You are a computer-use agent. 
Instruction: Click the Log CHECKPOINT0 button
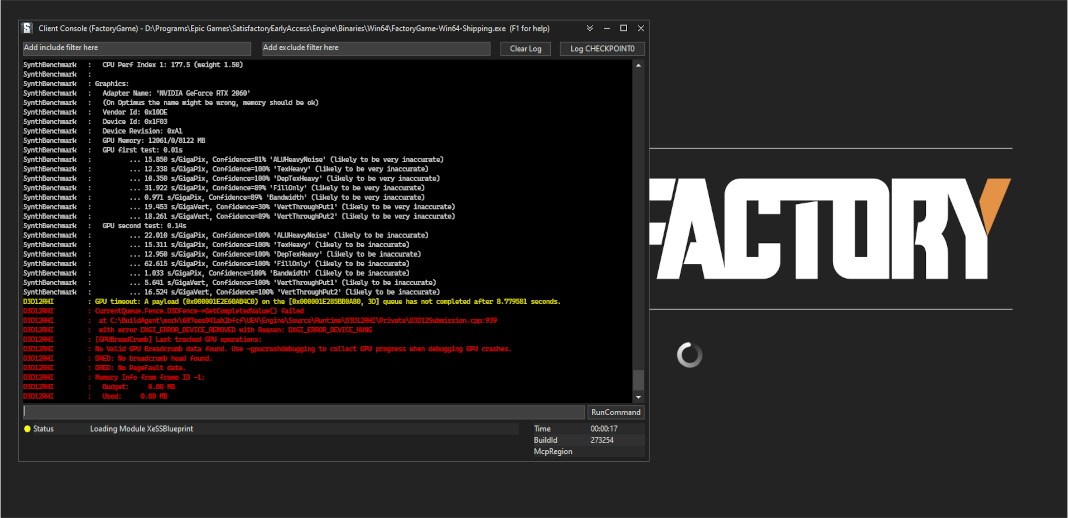click(602, 49)
